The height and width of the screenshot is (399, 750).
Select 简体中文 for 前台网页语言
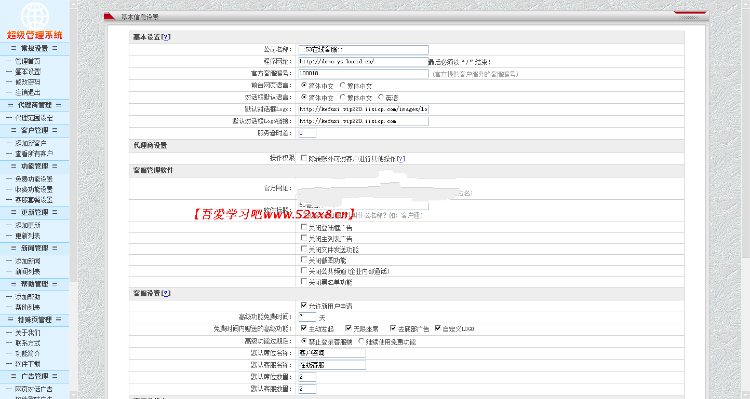(x=304, y=85)
